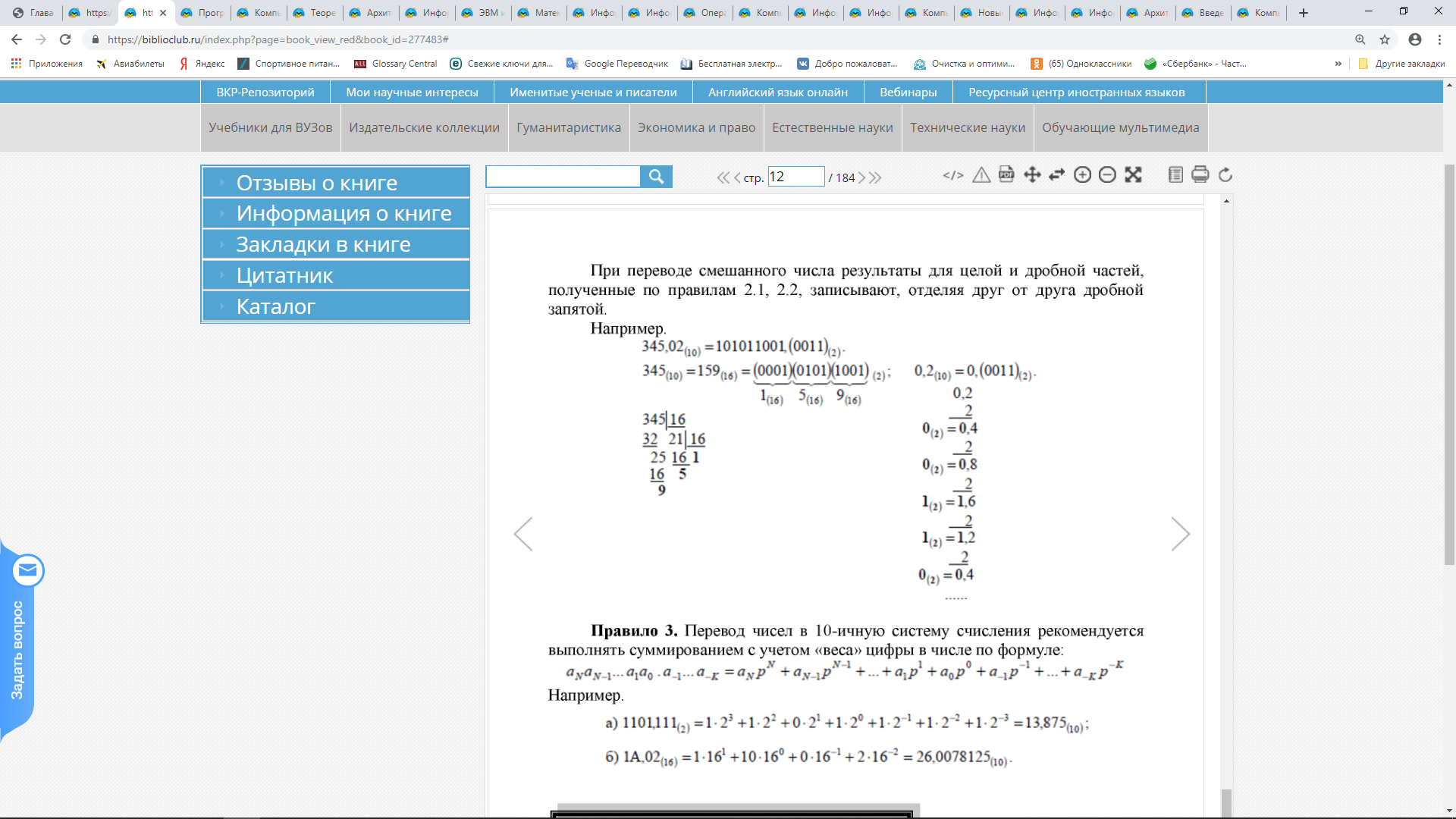
Task: Click the embed code icon
Action: [x=953, y=175]
